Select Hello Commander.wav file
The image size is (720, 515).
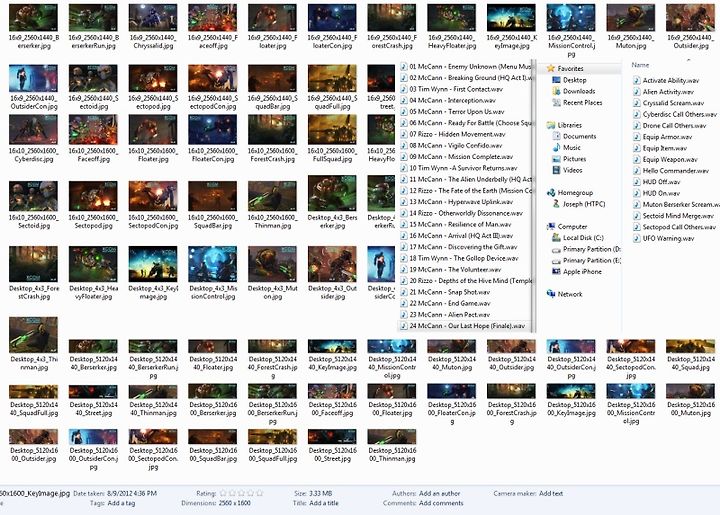tap(671, 171)
